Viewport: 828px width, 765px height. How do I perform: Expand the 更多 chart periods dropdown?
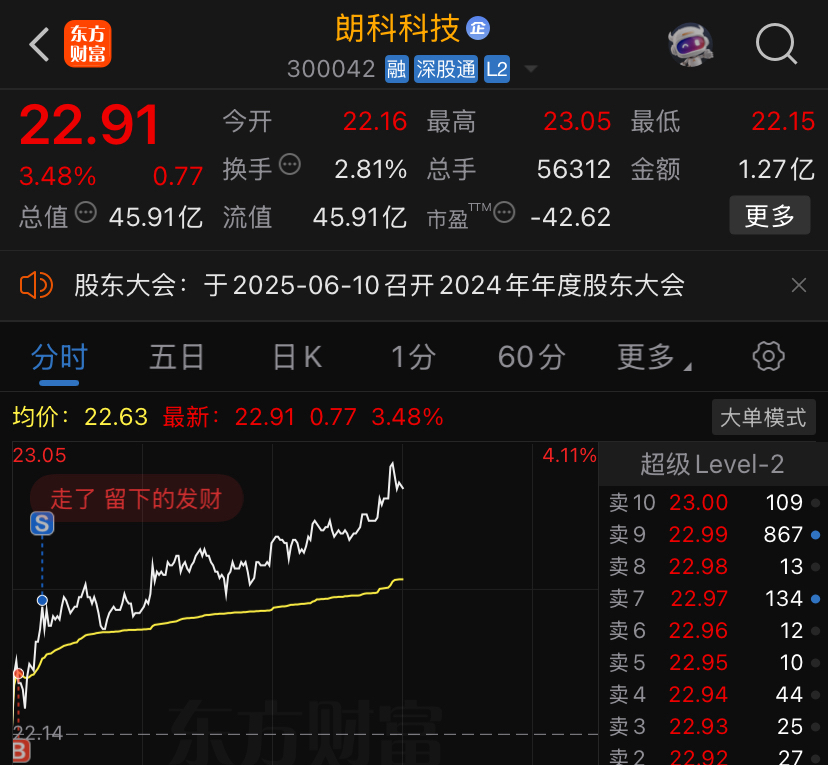pyautogui.click(x=654, y=357)
